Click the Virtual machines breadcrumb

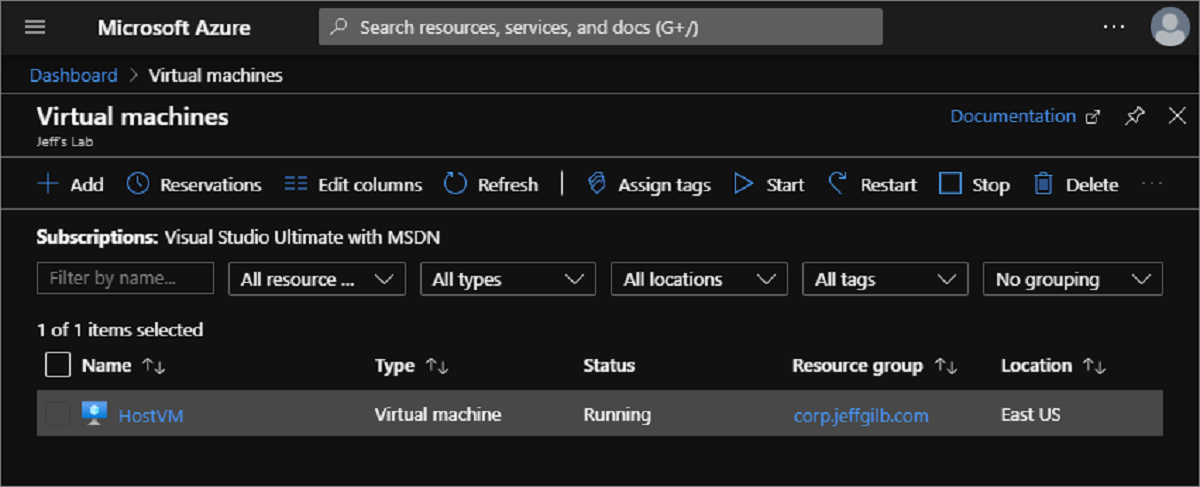(216, 75)
